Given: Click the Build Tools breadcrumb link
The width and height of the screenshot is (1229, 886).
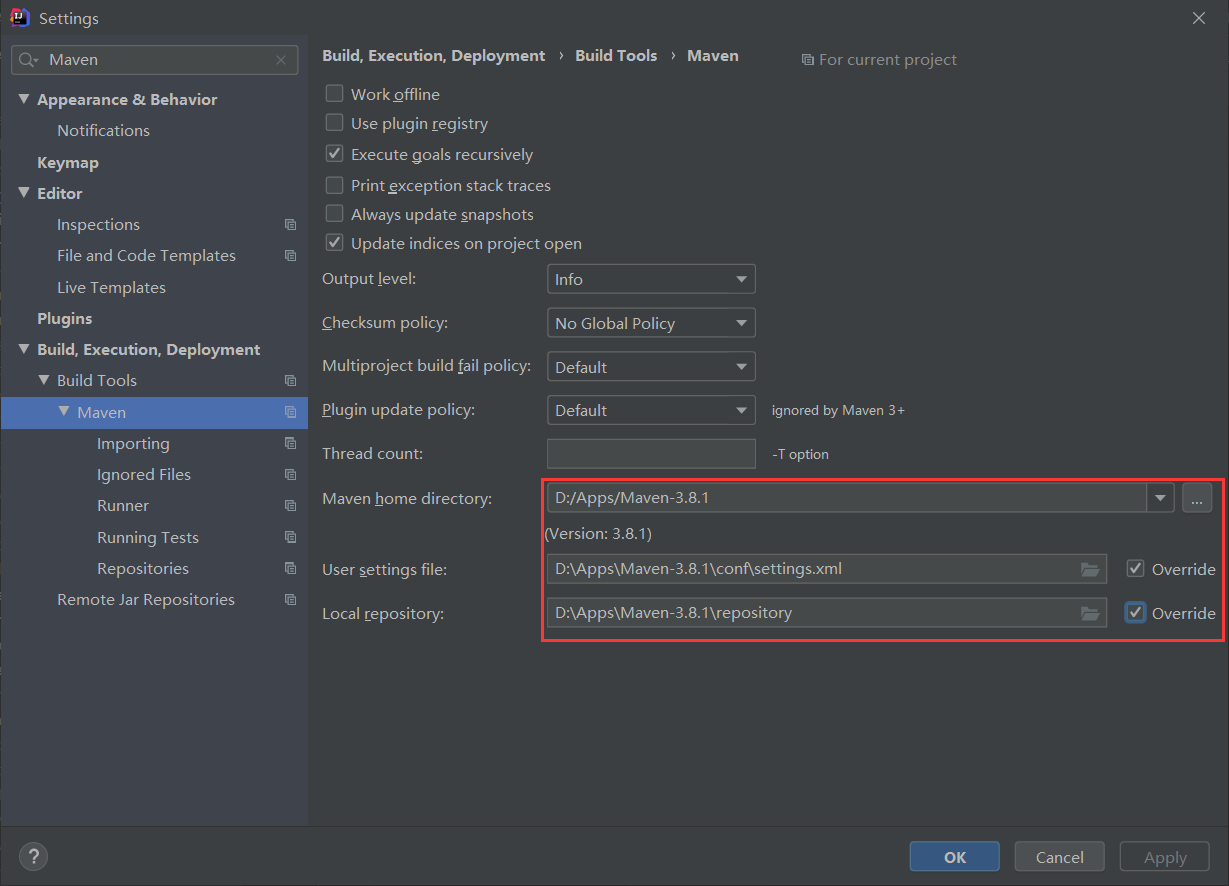Looking at the screenshot, I should pos(616,56).
